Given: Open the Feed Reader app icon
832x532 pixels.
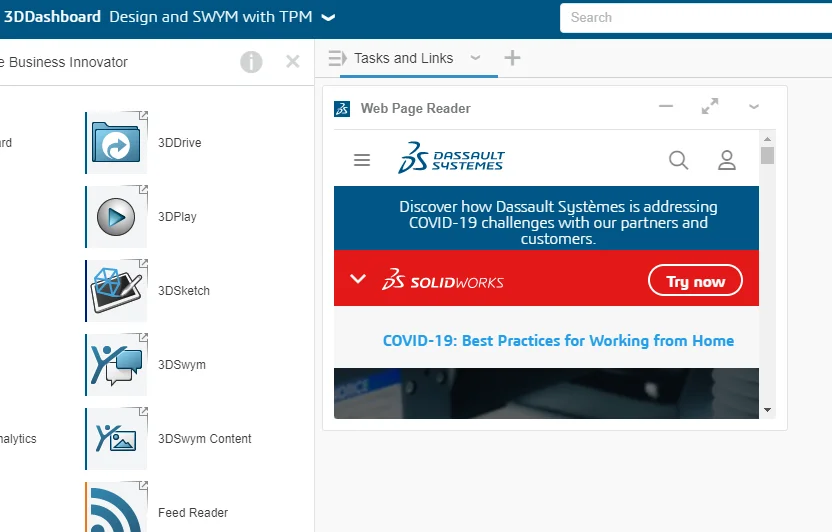Looking at the screenshot, I should coord(117,507).
